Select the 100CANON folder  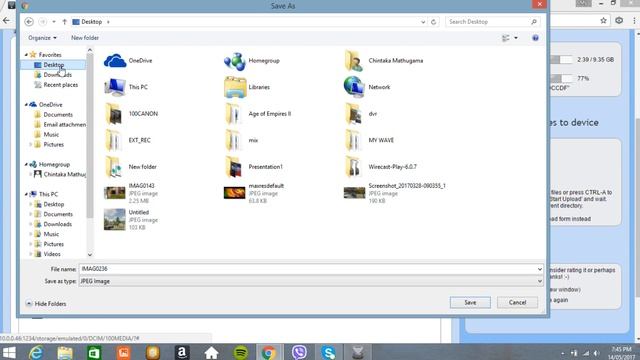(x=131, y=113)
